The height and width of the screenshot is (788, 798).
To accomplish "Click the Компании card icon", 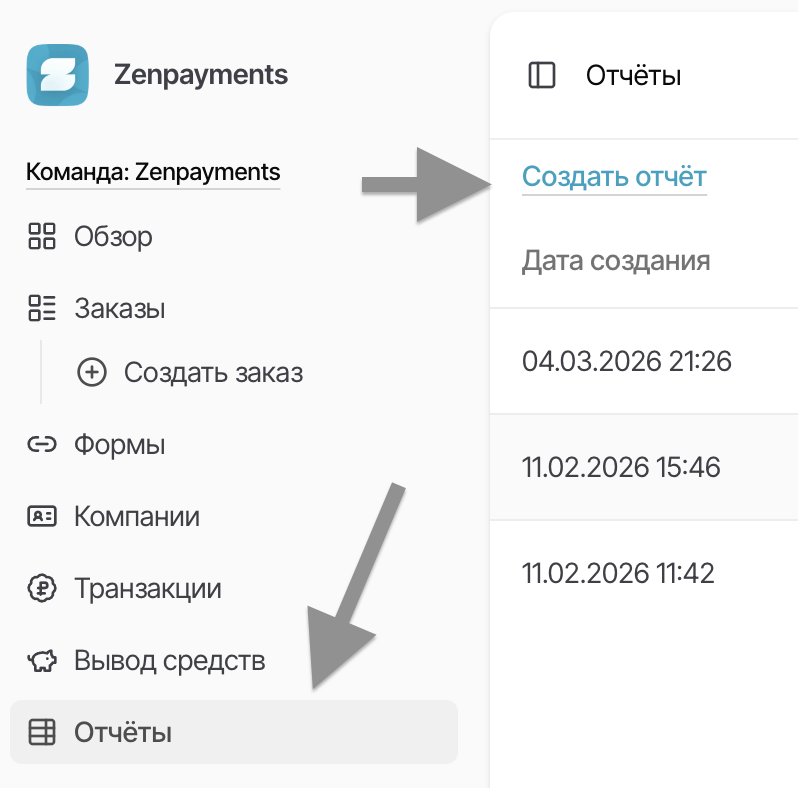I will tap(41, 517).
